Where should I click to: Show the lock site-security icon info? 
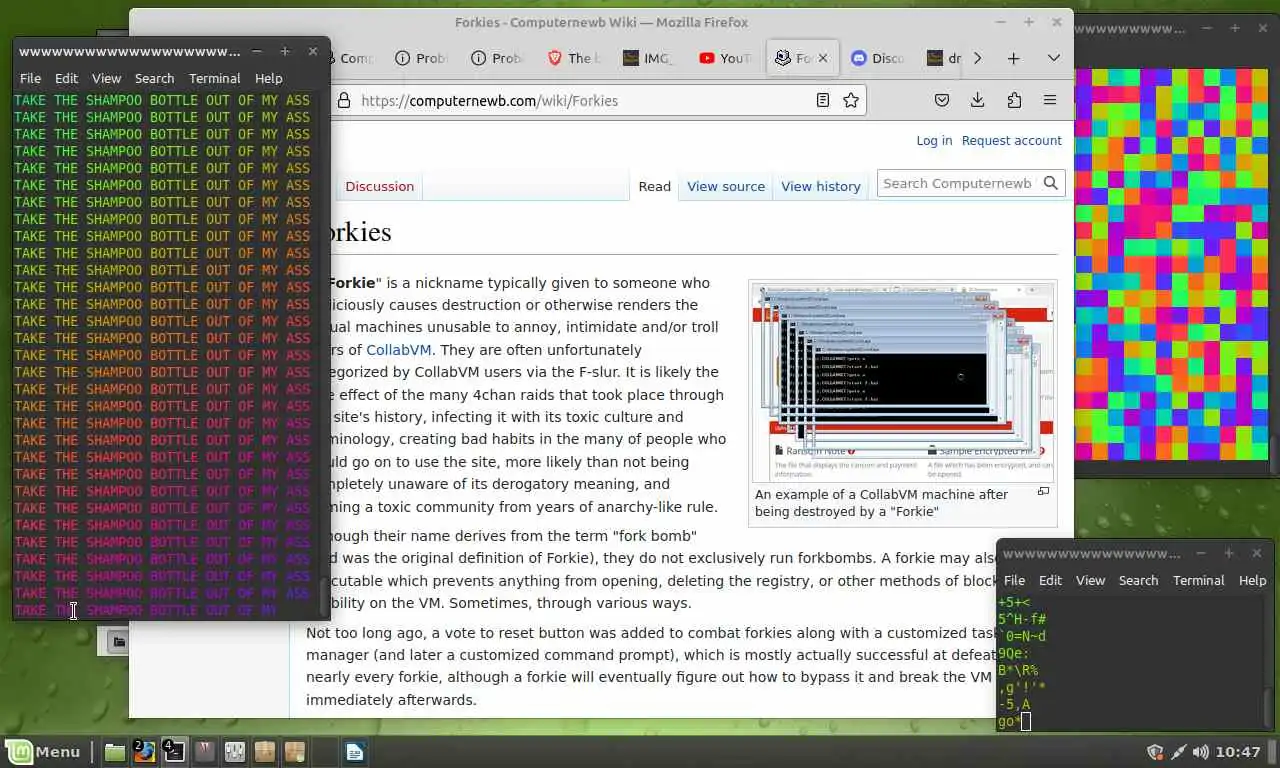tap(344, 100)
